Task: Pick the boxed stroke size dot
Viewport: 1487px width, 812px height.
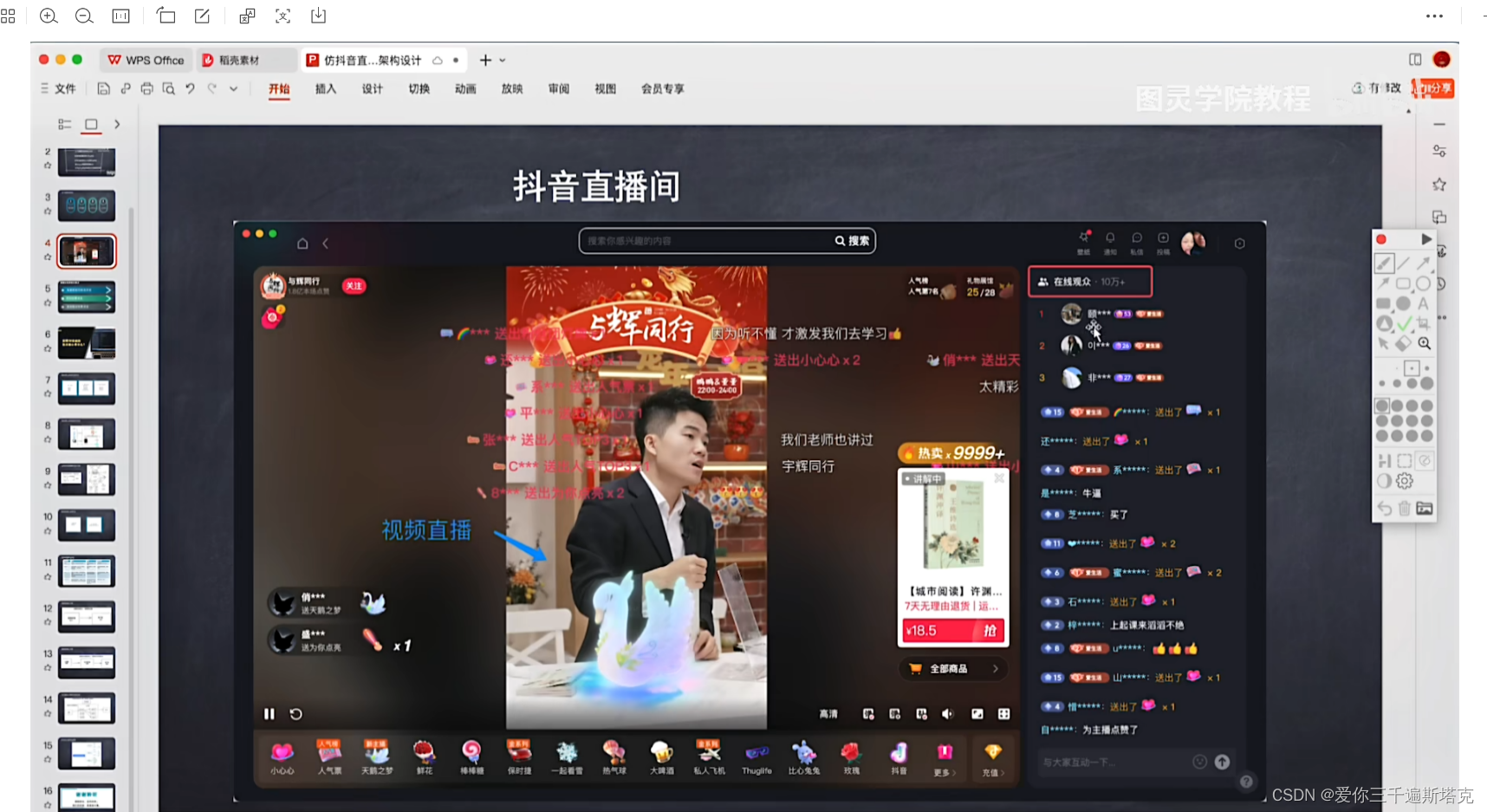Action: (x=1412, y=368)
